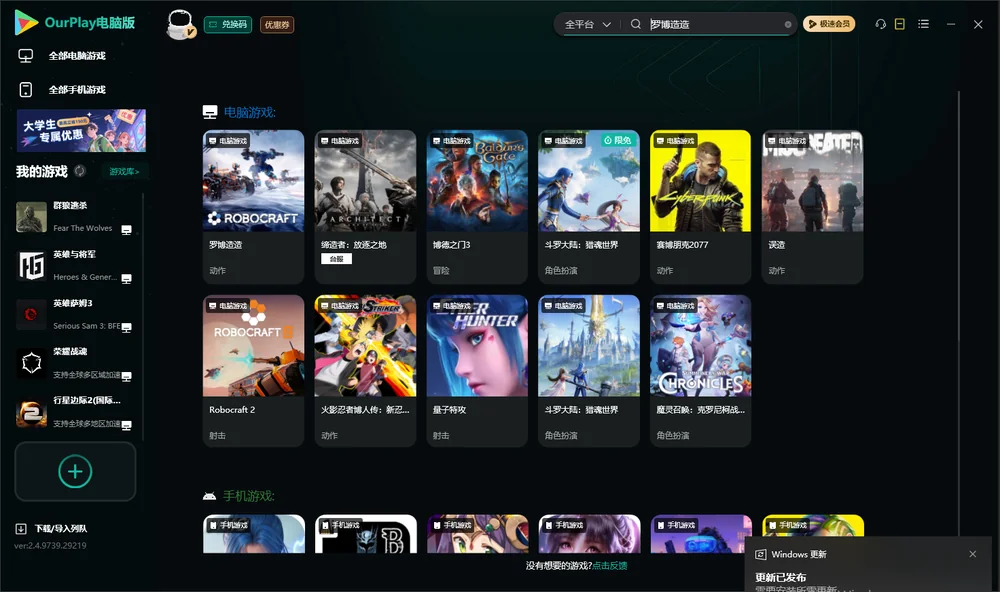
Task: Clear the search field text
Action: tap(788, 24)
